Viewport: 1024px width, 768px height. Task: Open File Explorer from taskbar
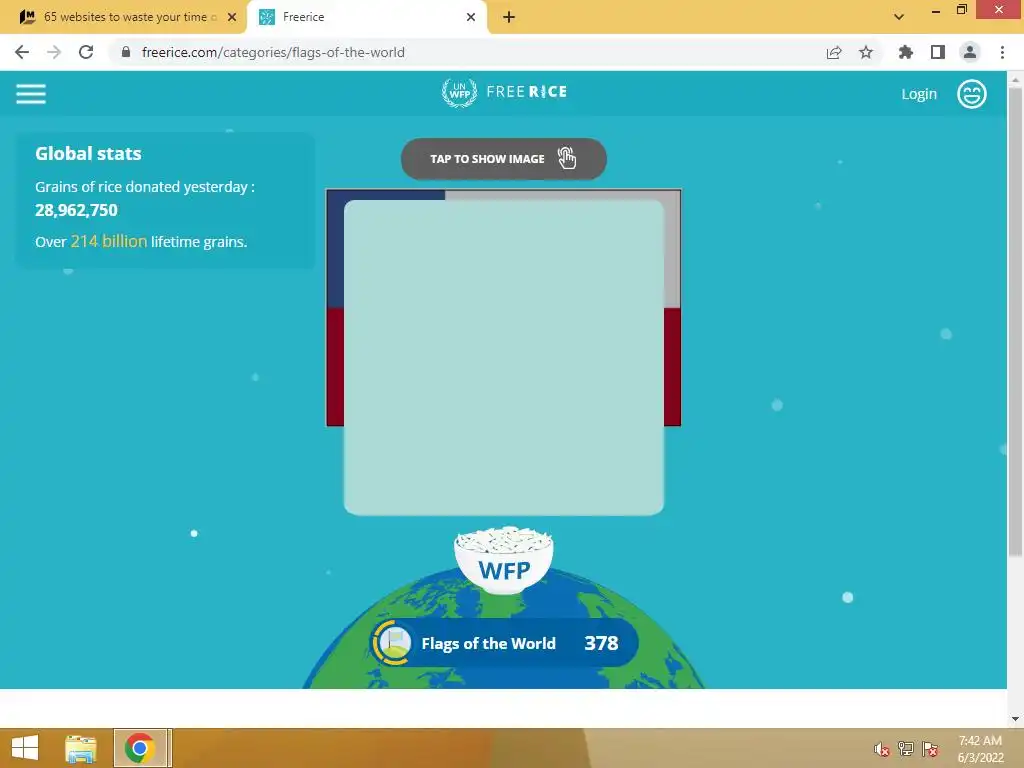(x=81, y=748)
